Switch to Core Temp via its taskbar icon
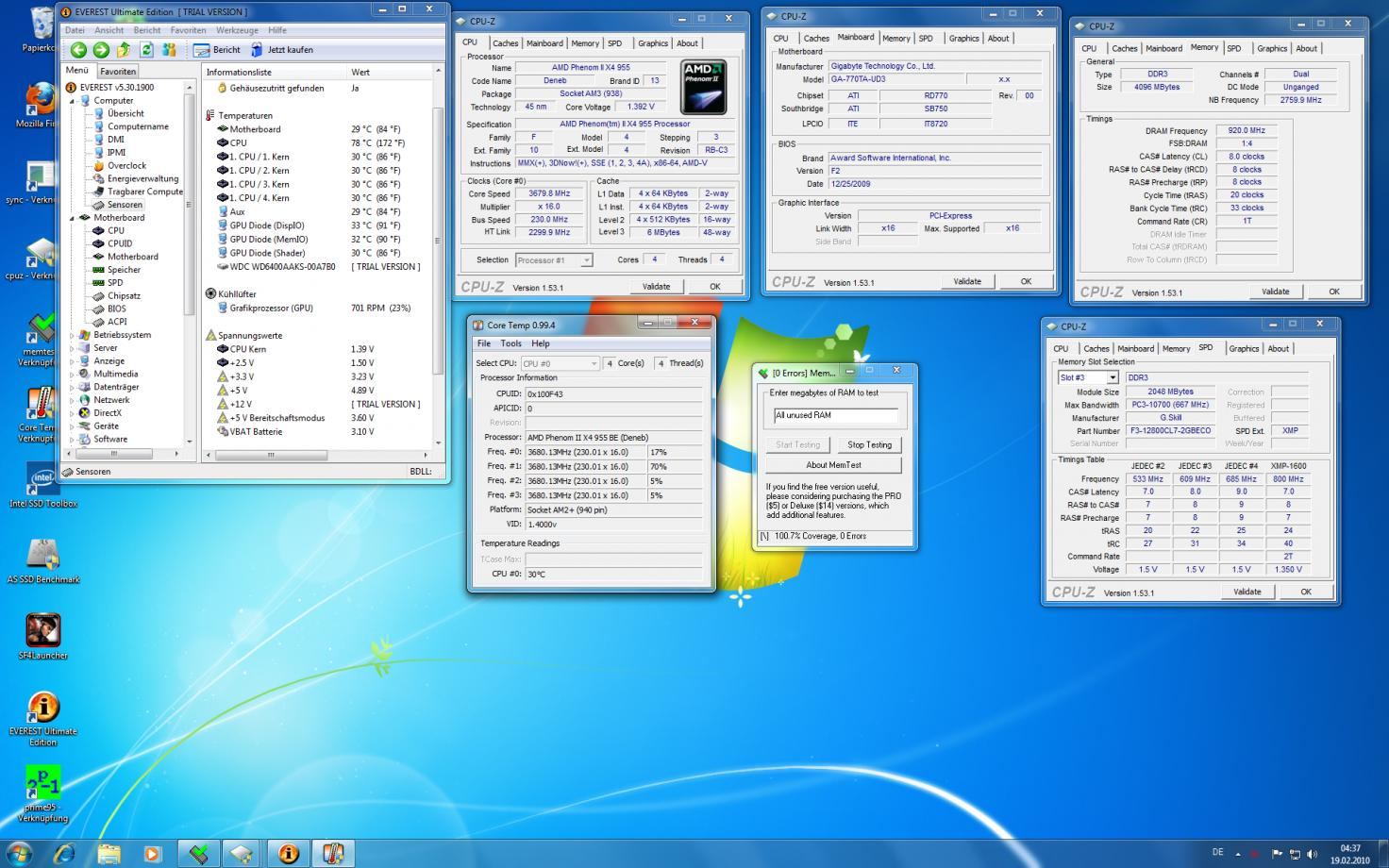 point(333,854)
